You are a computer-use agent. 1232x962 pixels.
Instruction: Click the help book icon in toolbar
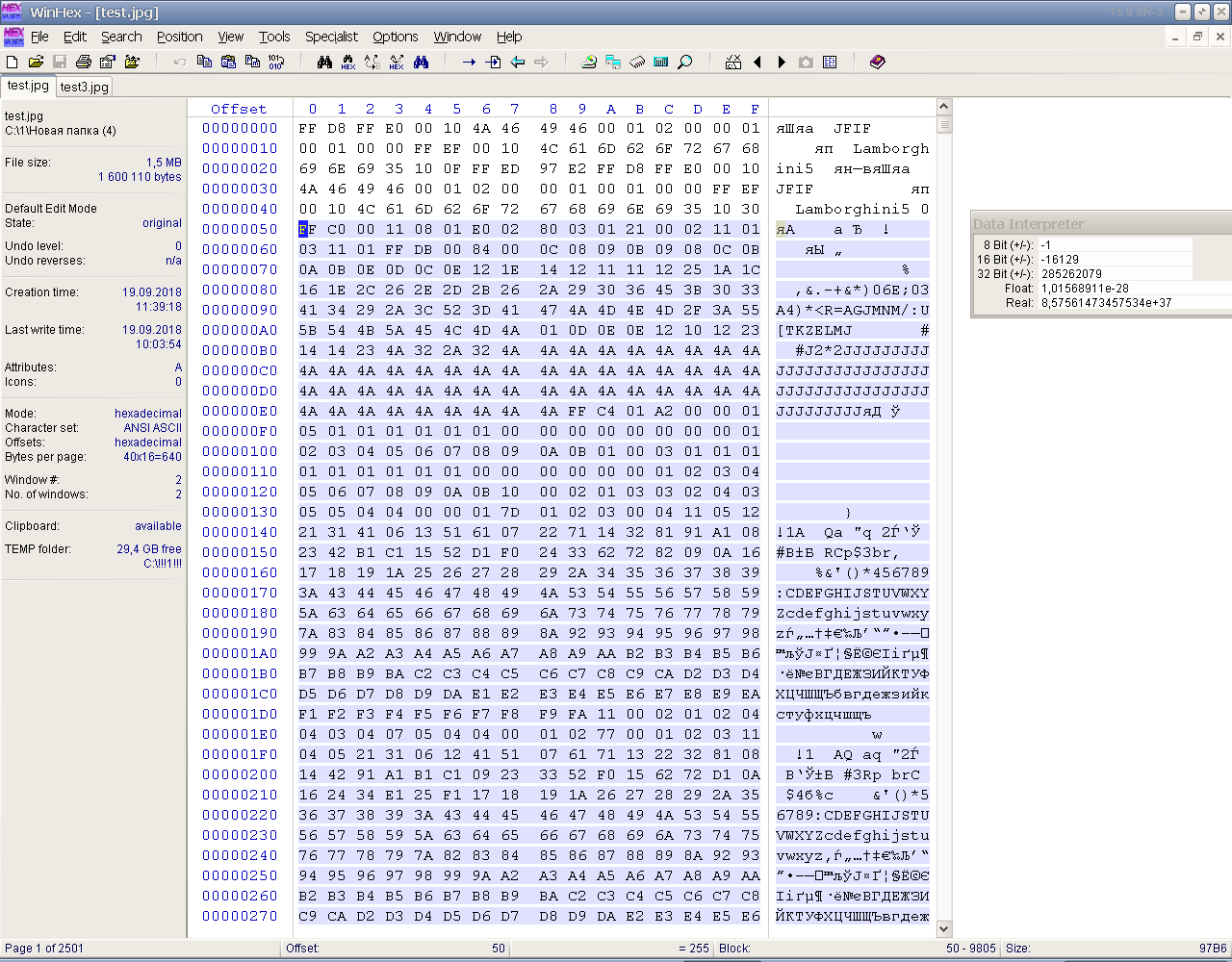pos(877,62)
